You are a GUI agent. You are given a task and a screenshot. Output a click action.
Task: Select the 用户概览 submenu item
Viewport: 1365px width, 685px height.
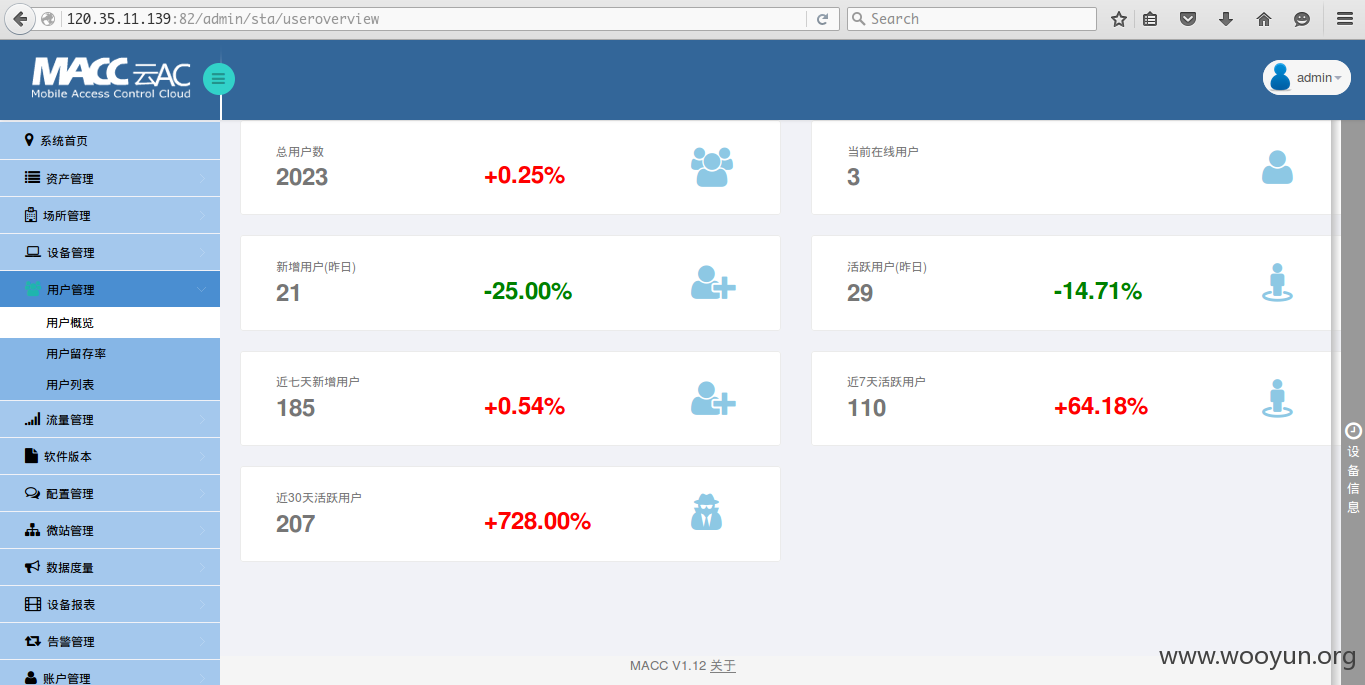(x=110, y=323)
